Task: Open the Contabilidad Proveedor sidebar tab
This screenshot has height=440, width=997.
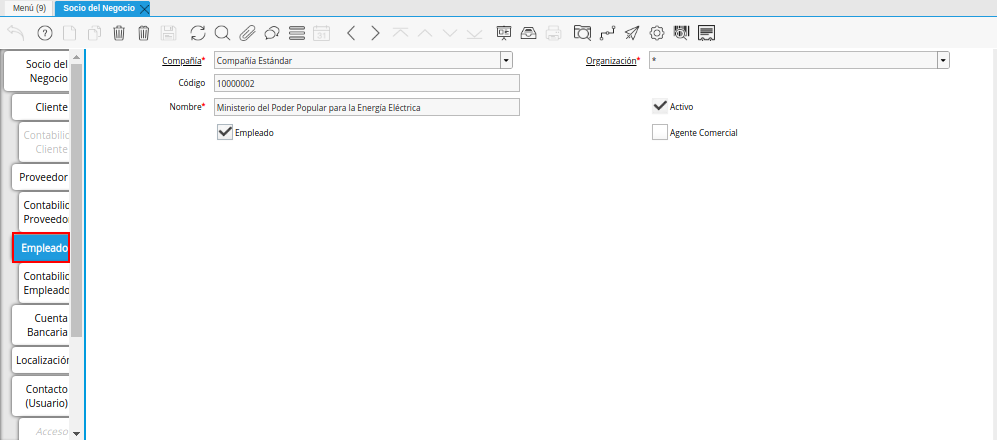Action: point(45,212)
